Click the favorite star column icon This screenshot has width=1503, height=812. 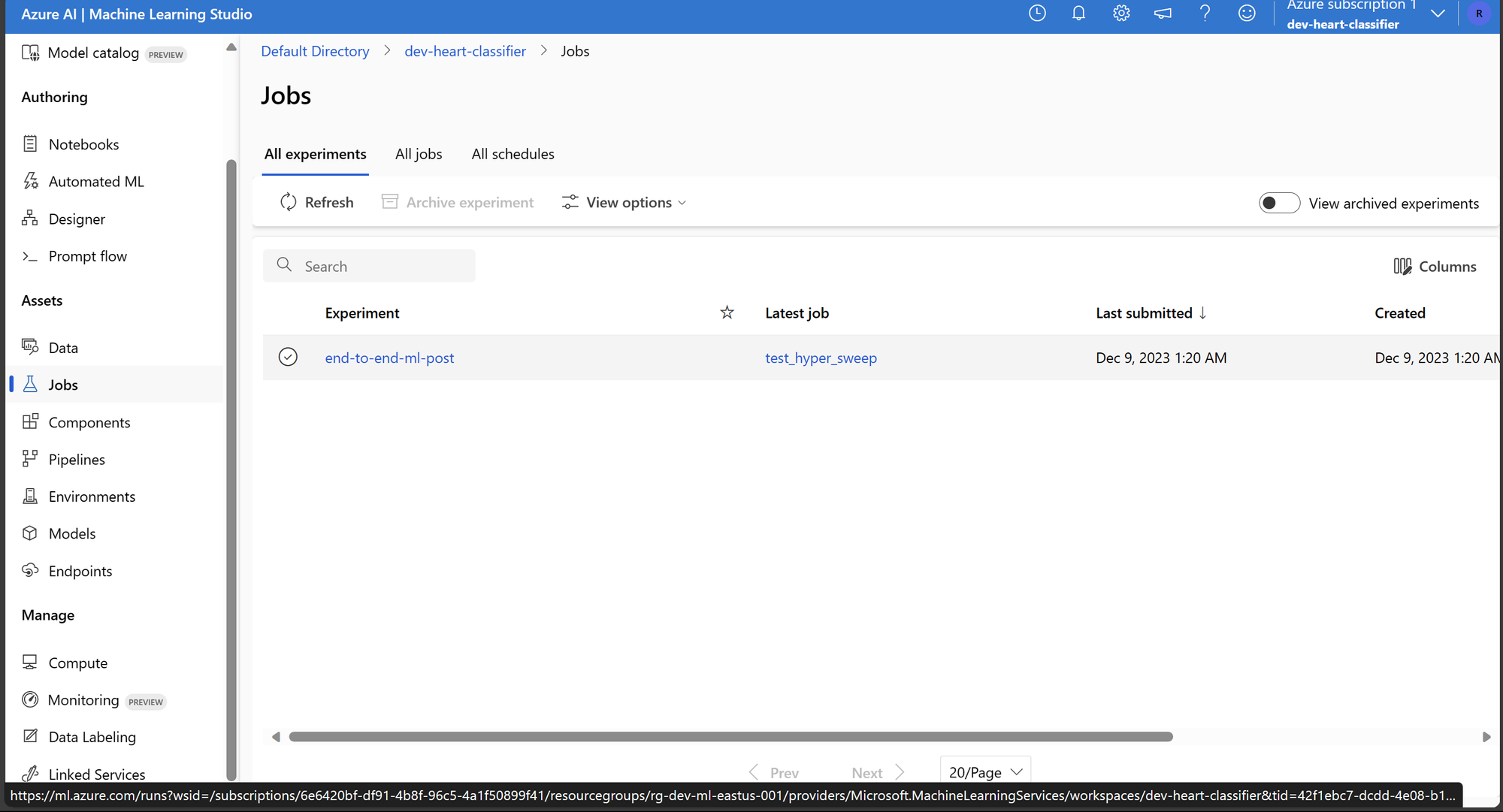pyautogui.click(x=727, y=312)
